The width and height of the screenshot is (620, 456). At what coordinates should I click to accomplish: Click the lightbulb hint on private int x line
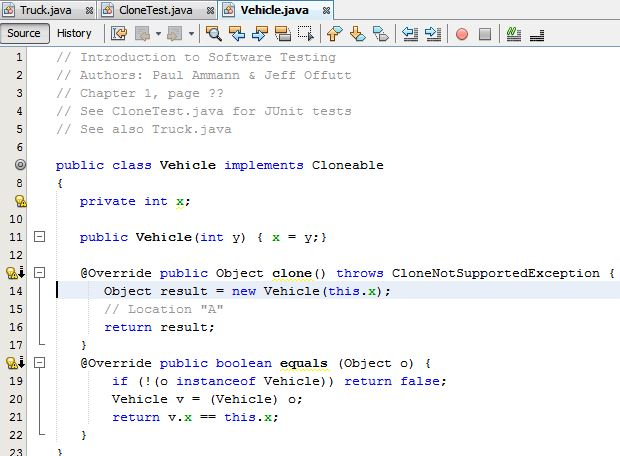point(20,201)
